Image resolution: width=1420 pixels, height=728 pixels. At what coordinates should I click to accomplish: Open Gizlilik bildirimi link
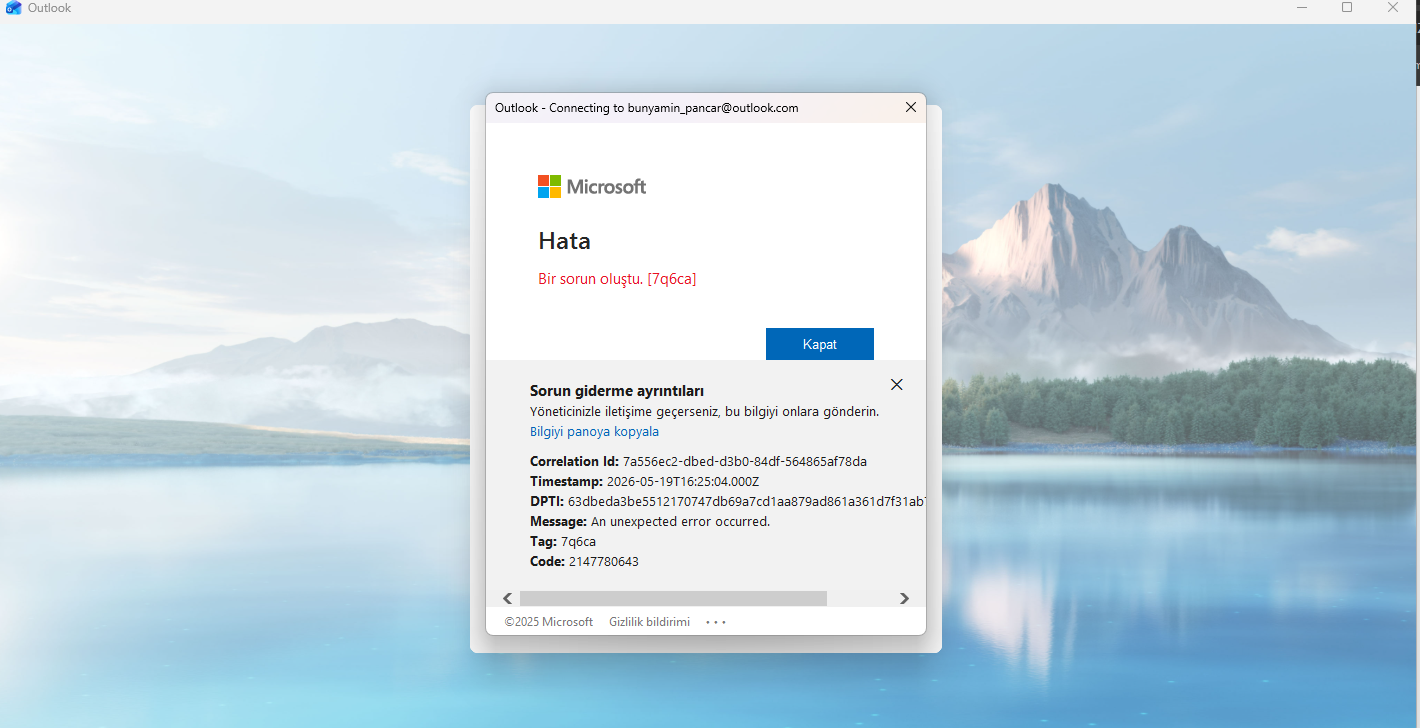[650, 622]
